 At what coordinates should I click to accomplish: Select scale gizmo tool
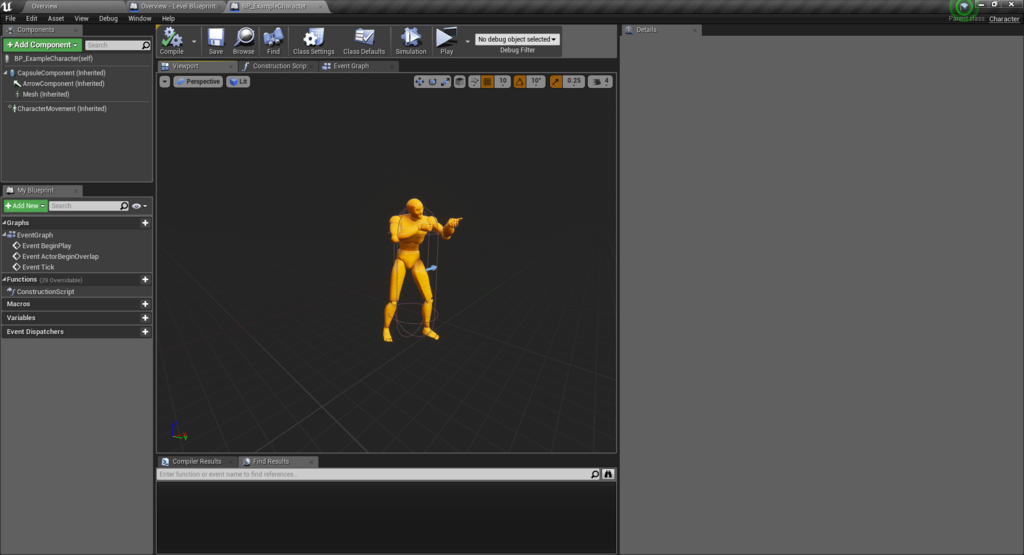445,82
